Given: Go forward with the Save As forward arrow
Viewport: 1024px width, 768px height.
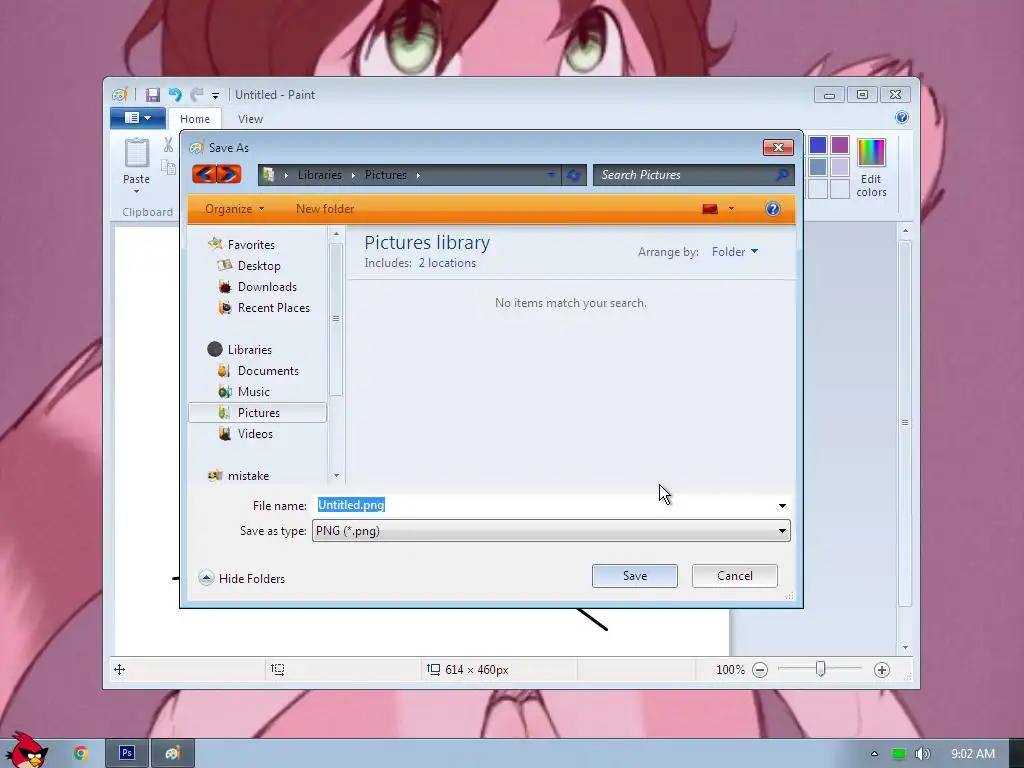Looking at the screenshot, I should coord(229,174).
